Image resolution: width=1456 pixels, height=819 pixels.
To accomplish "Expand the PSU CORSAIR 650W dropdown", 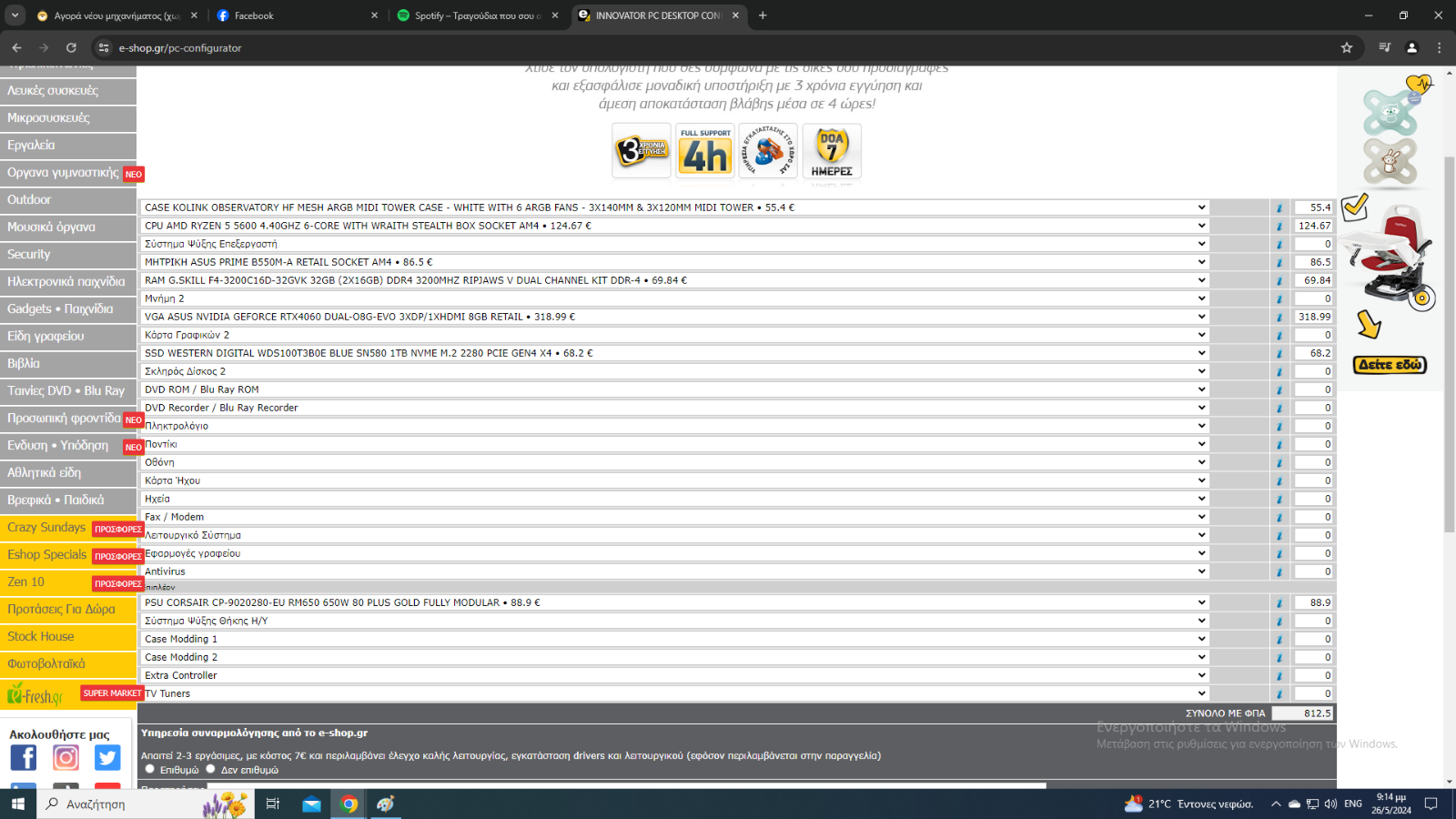I will 674,602.
